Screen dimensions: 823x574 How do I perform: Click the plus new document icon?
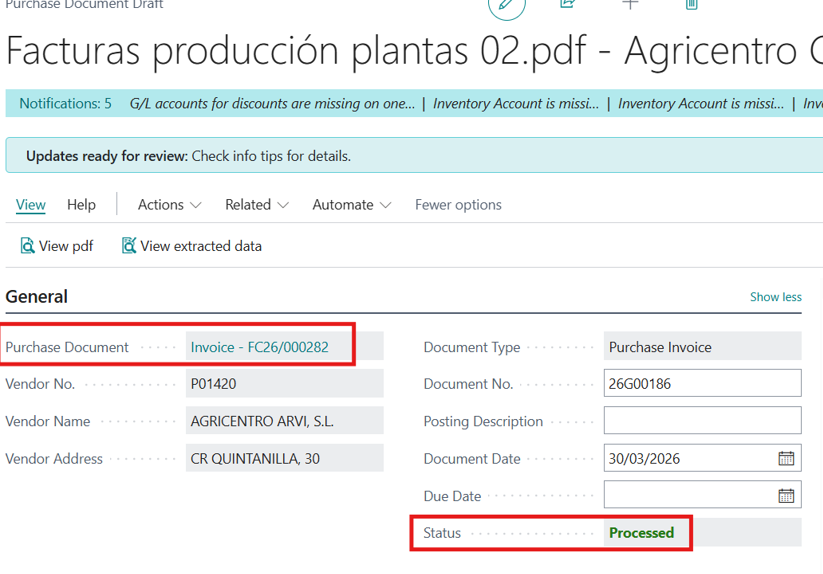[x=630, y=4]
